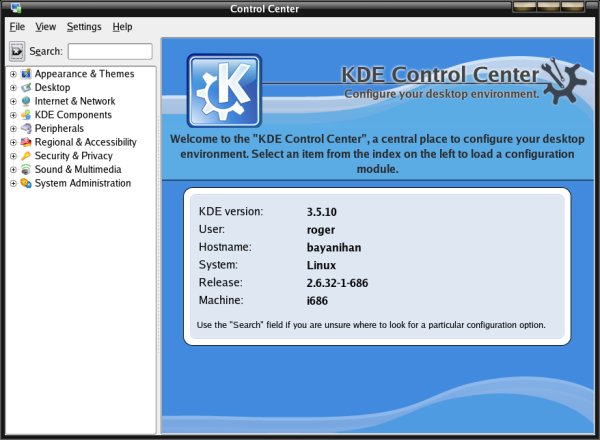Viewport: 600px width, 440px height.
Task: Expand the Regional & Accessibility tree node
Action: click(13, 142)
